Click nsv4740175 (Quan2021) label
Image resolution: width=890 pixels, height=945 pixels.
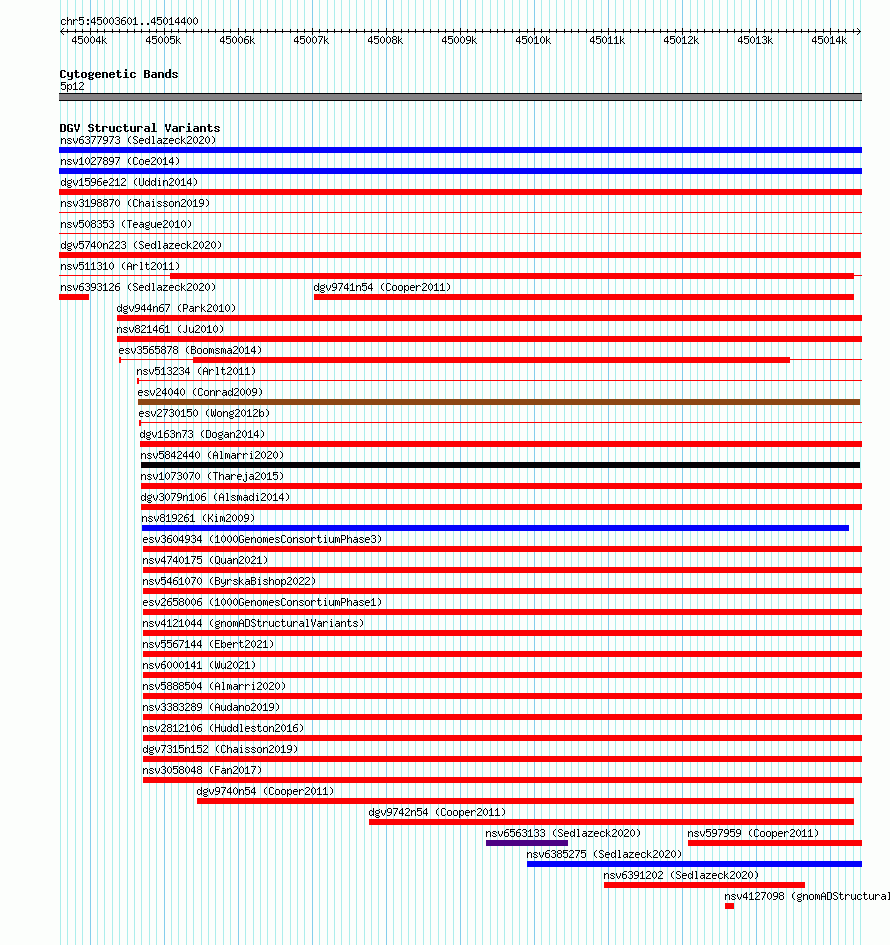tap(205, 561)
